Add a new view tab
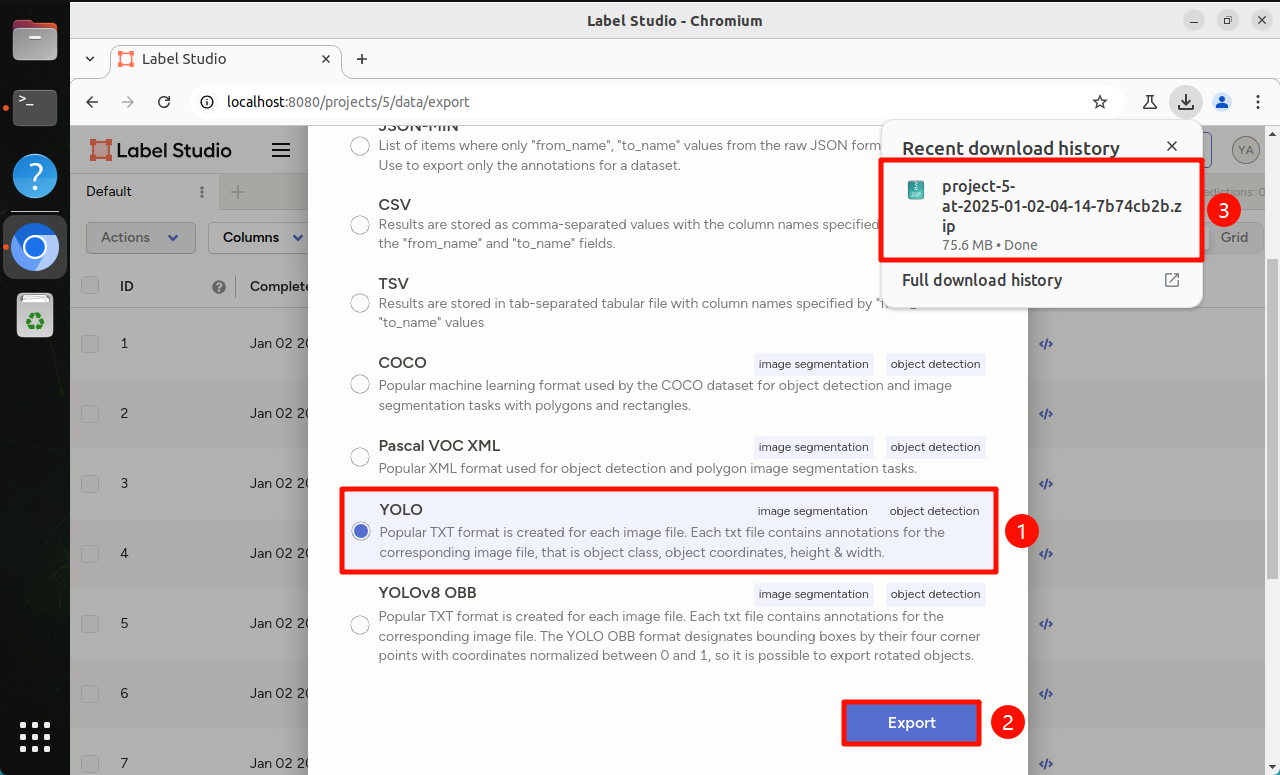This screenshot has width=1280, height=775. pyautogui.click(x=237, y=192)
